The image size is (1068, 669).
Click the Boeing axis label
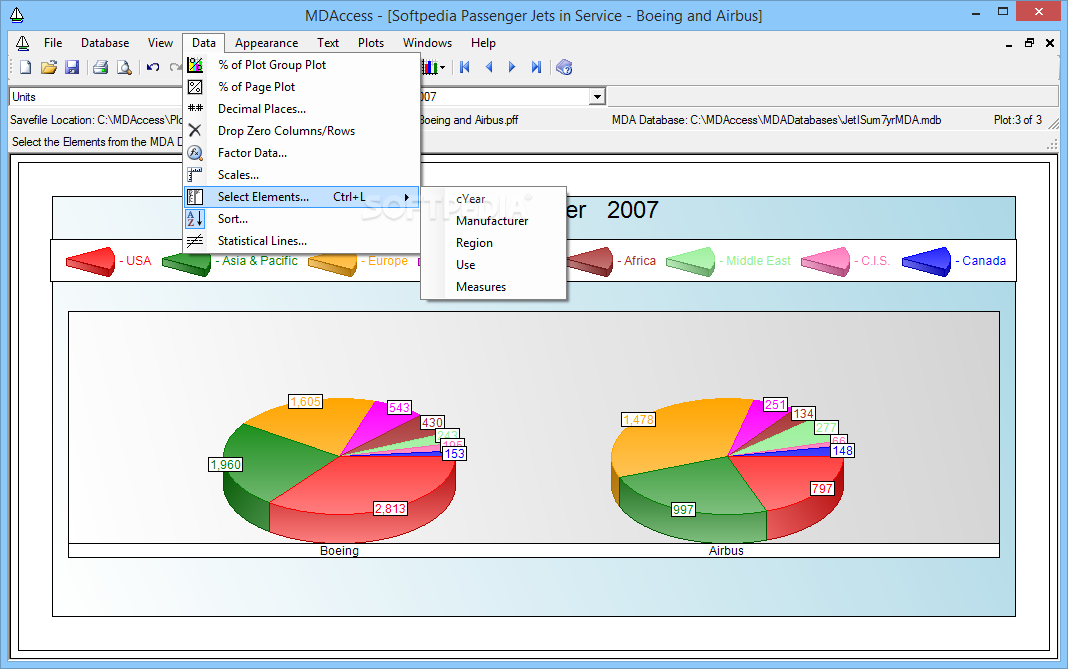tap(339, 550)
